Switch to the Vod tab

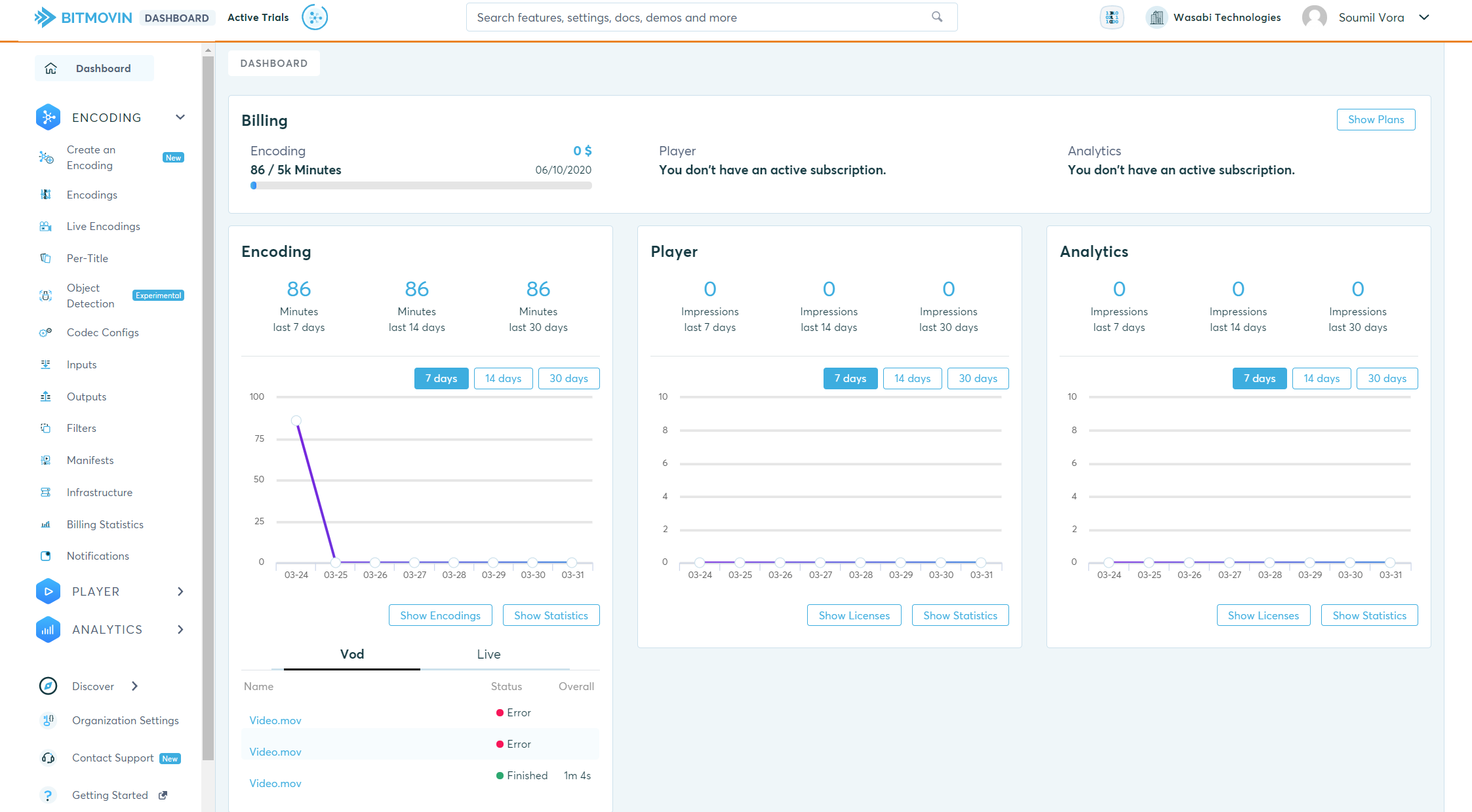[352, 654]
